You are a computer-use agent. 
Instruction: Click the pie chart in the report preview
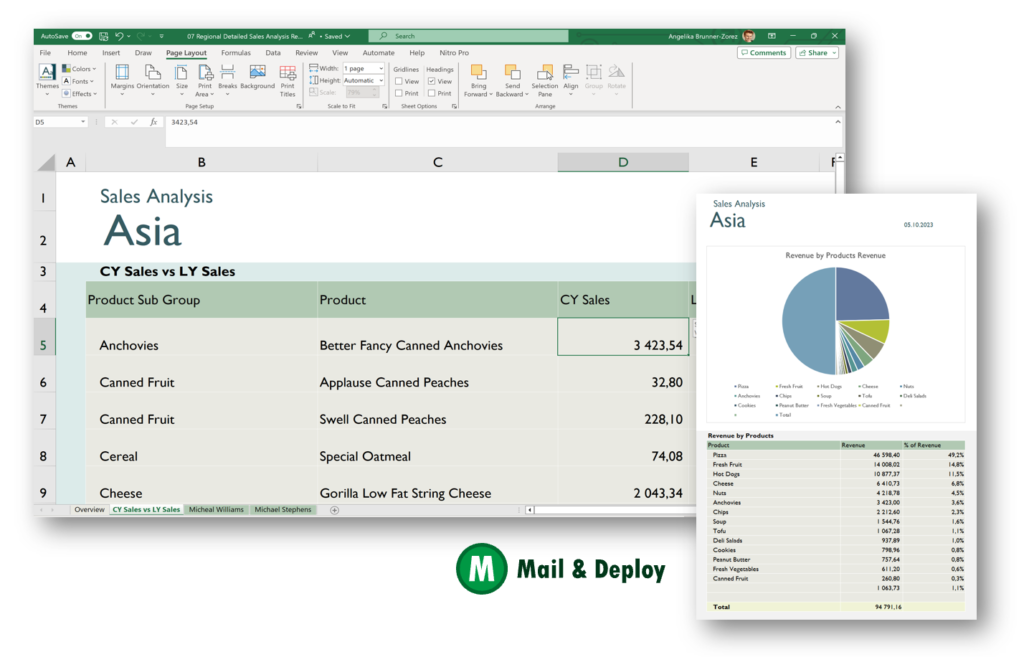pos(835,321)
